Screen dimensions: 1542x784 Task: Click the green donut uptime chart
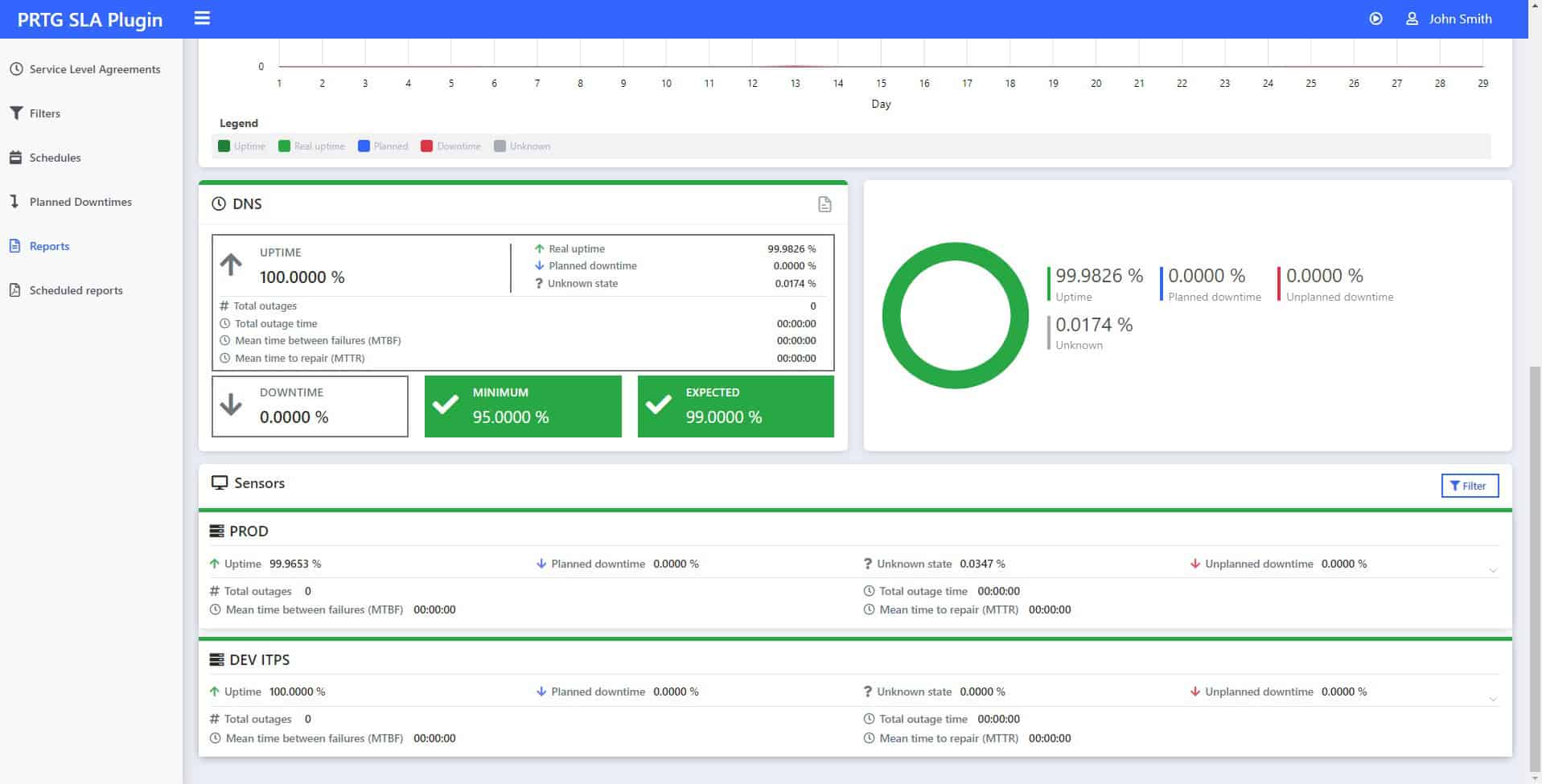click(x=955, y=315)
